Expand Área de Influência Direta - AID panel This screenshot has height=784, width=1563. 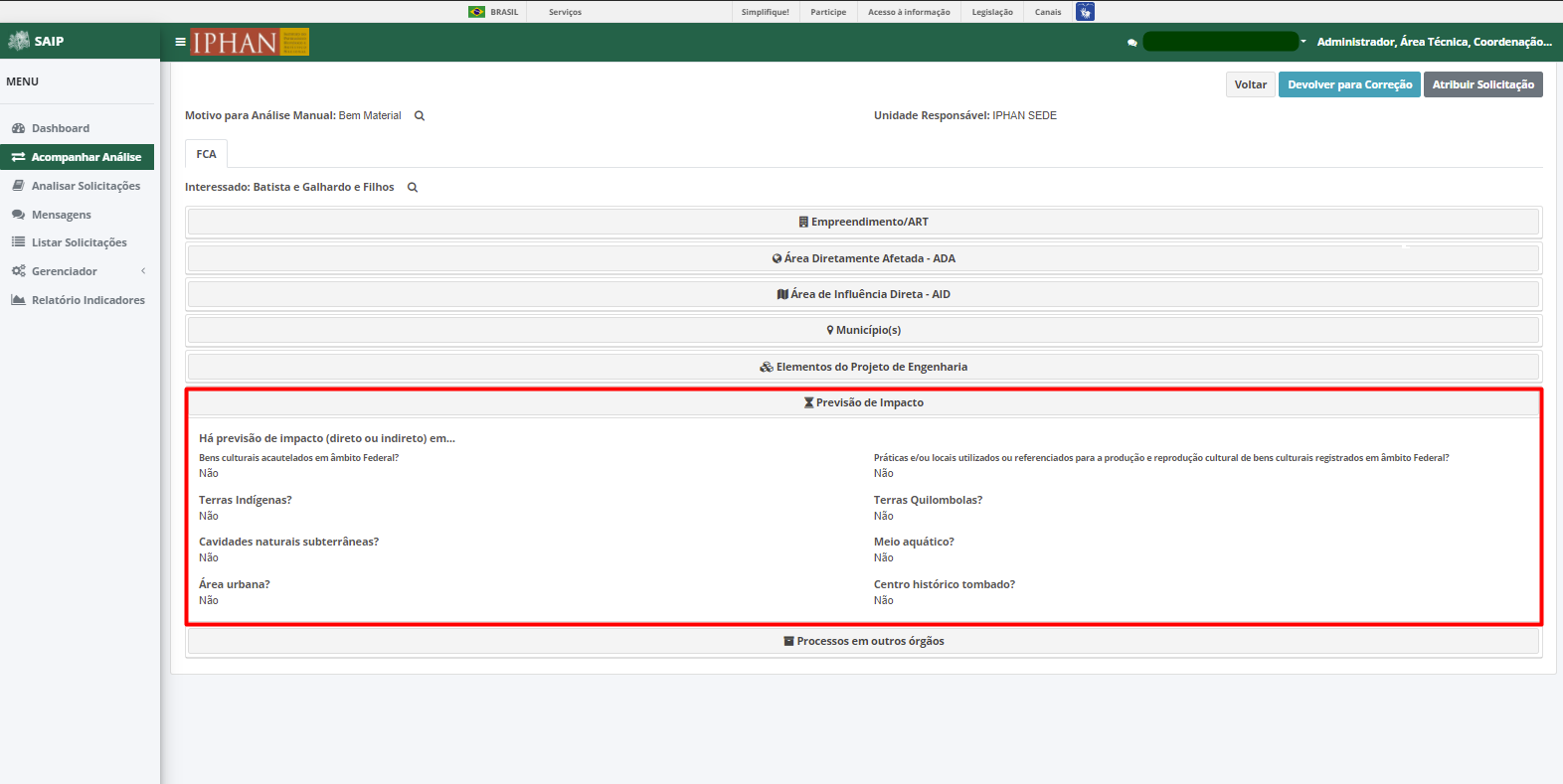click(863, 294)
